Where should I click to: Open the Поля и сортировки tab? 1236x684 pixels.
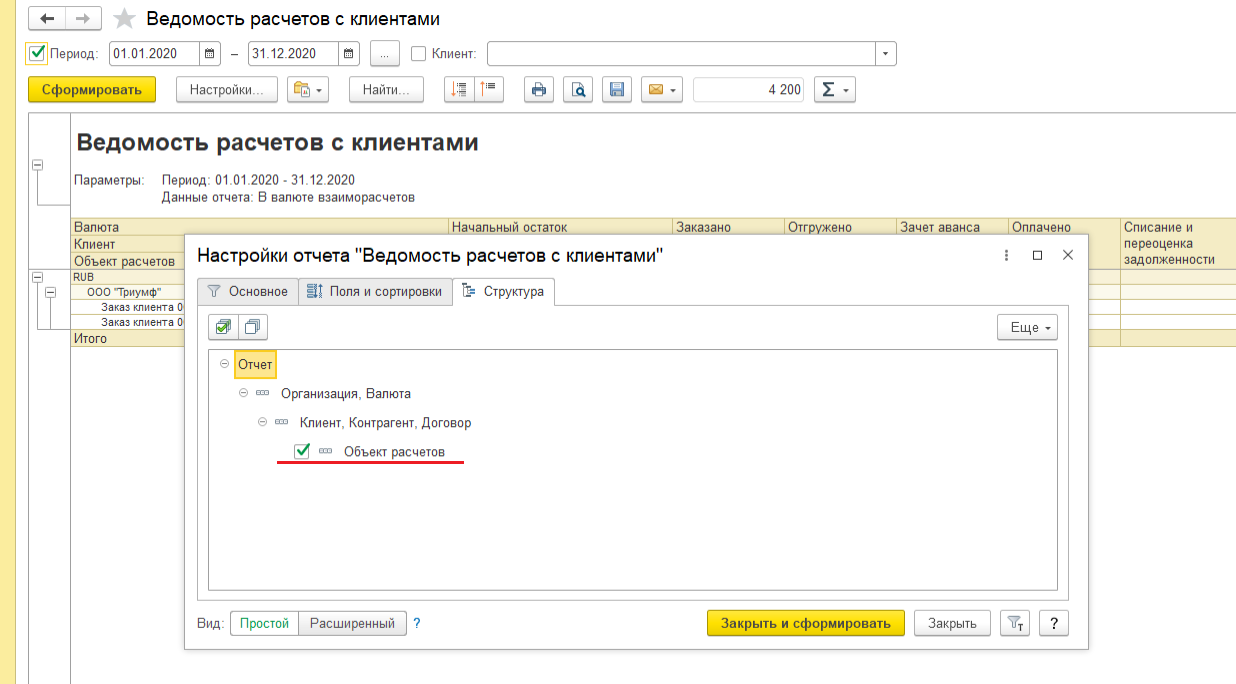click(374, 291)
